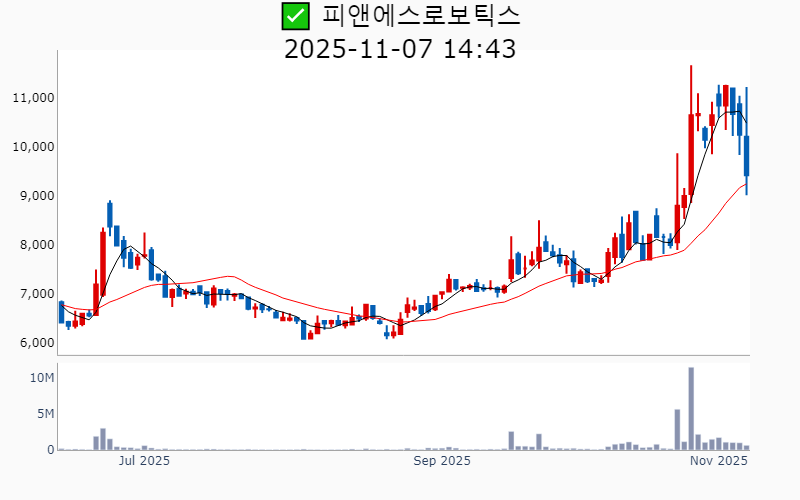Click the 2025-11-07 14:43 timestamp
This screenshot has width=800, height=500.
(x=400, y=48)
